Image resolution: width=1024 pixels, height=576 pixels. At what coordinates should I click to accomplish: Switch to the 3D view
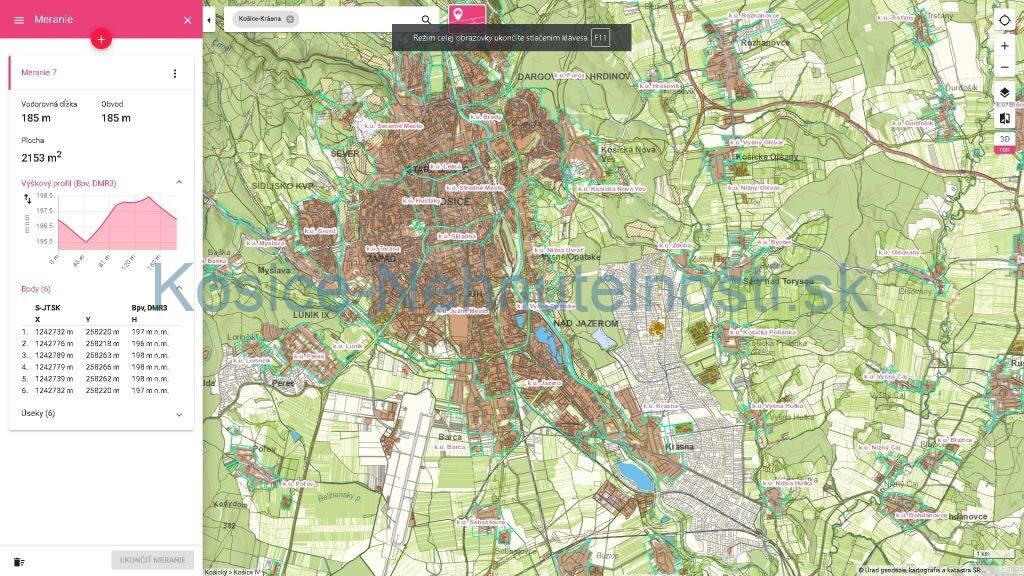1004,139
